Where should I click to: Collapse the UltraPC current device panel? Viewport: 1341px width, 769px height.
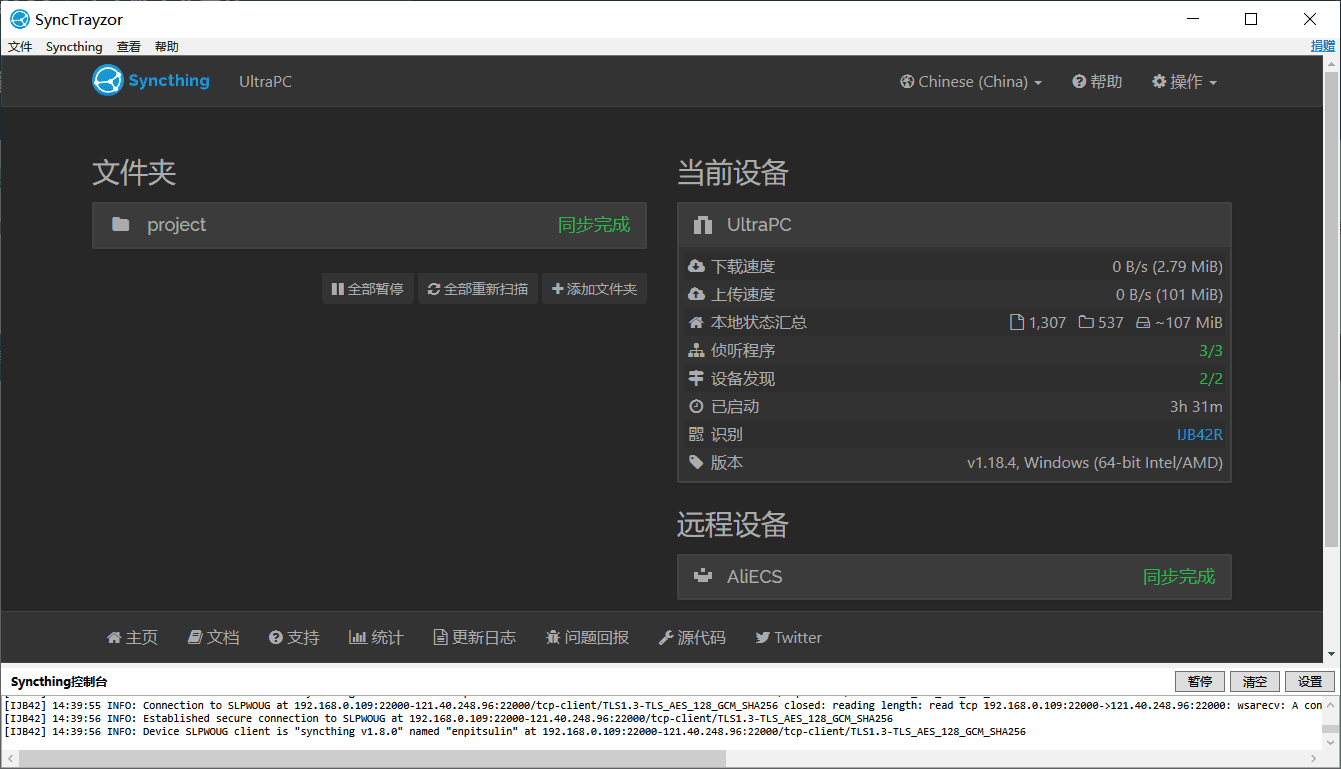(954, 225)
